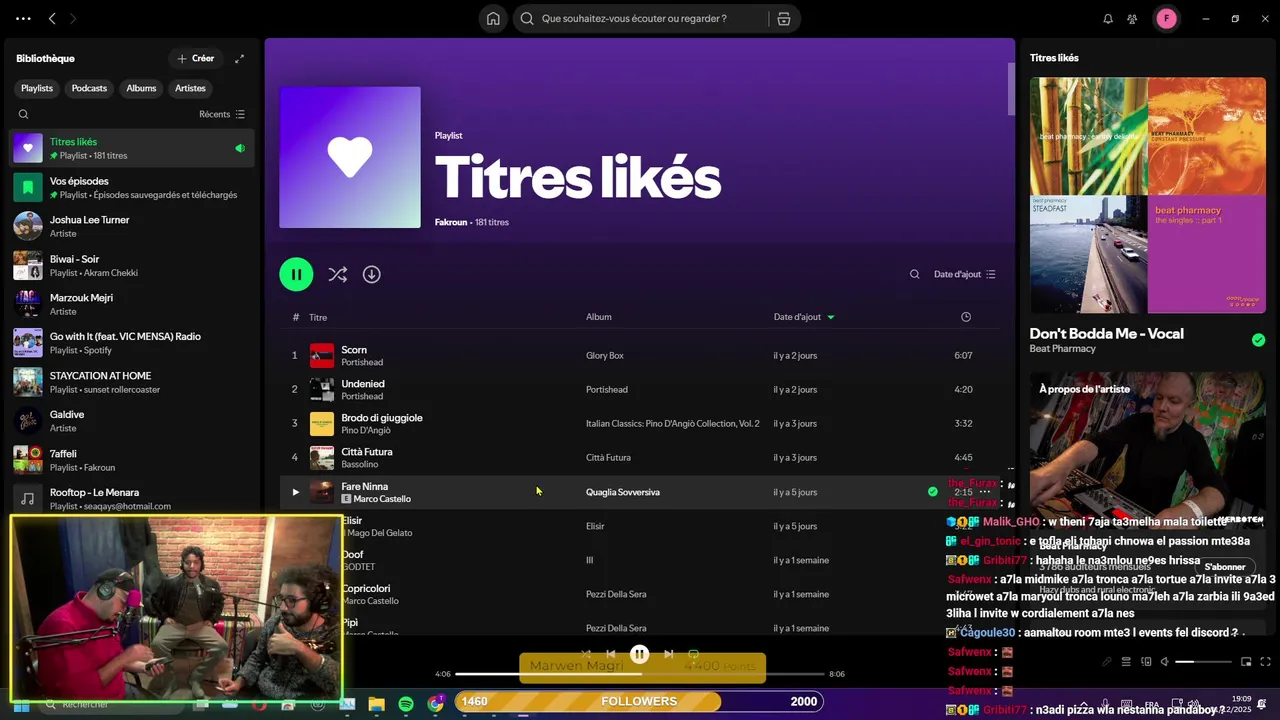Select the Brodo di giuggiole track
The image size is (1280, 720).
640,424
